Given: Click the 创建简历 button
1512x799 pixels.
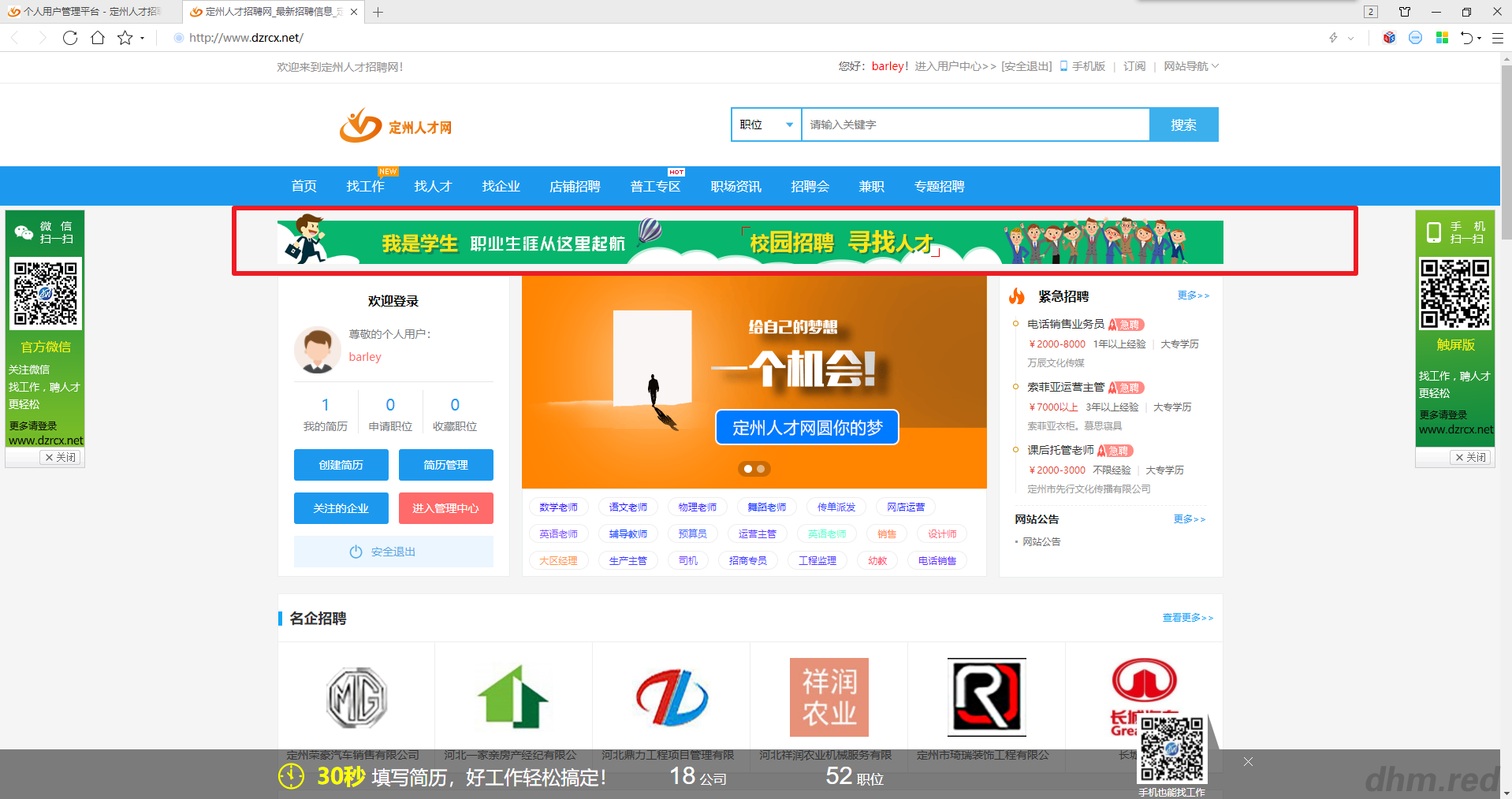Looking at the screenshot, I should click(x=341, y=465).
